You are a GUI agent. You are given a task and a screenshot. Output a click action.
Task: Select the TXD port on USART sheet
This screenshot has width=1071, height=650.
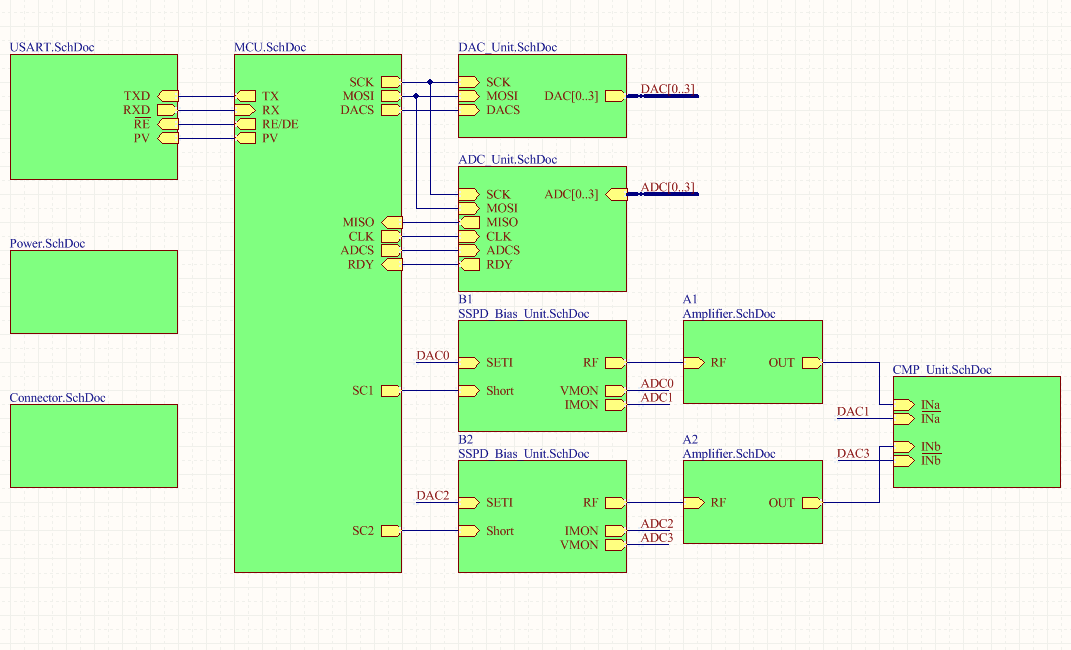(168, 96)
